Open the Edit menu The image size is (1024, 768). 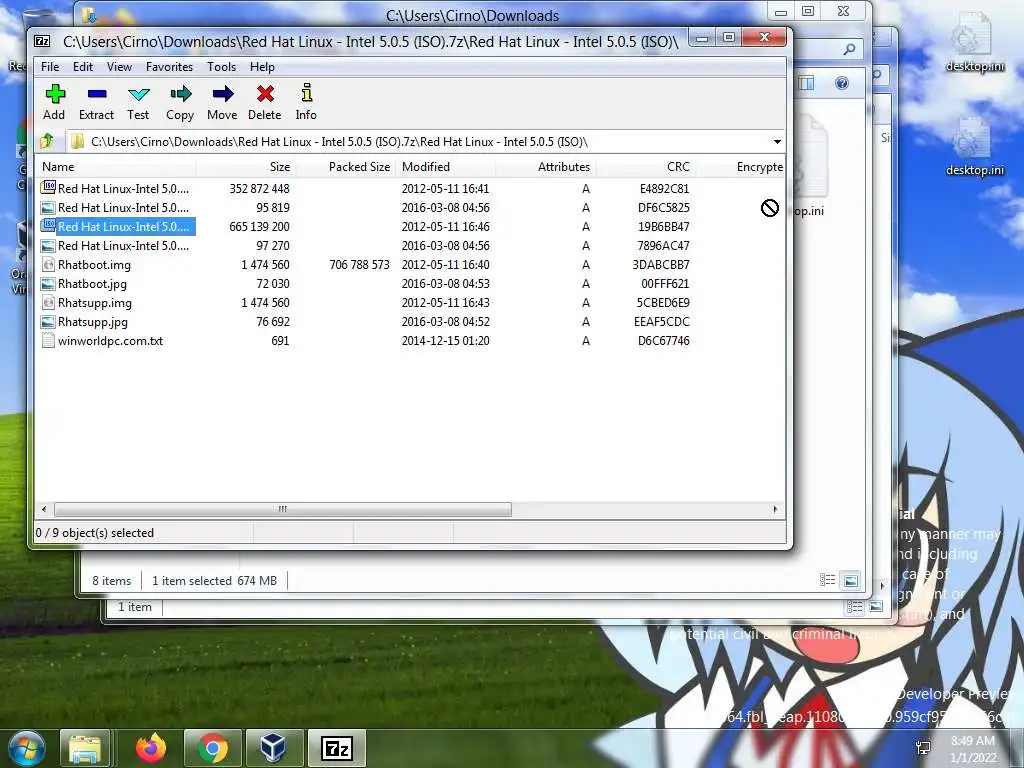click(x=82, y=67)
